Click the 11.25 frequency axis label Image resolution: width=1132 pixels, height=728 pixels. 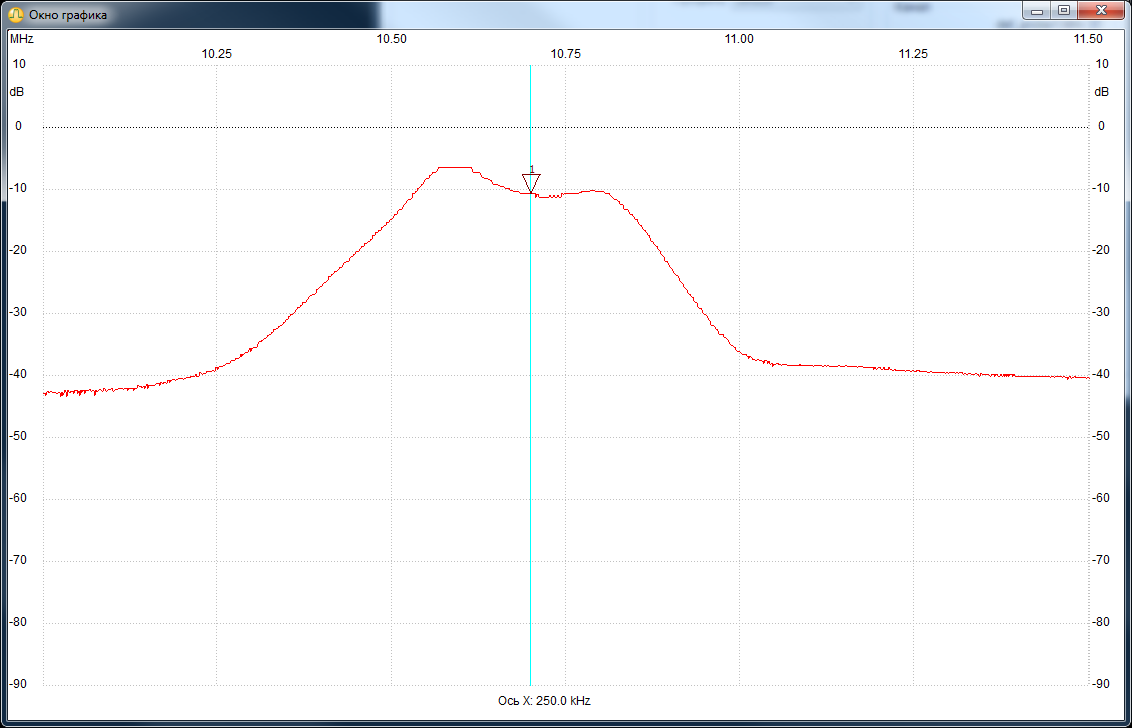coord(913,54)
